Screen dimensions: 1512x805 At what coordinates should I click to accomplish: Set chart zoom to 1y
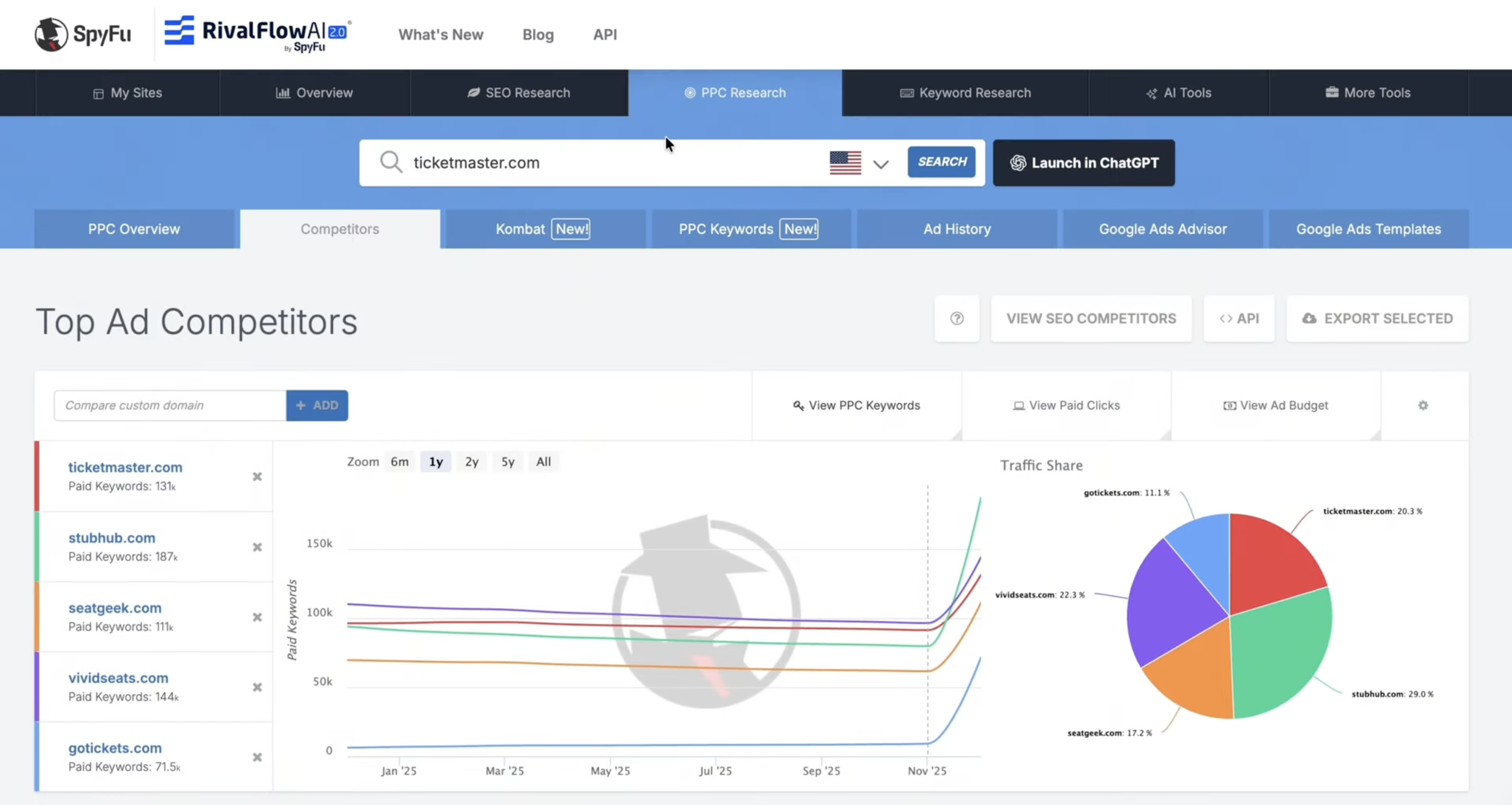[436, 462]
